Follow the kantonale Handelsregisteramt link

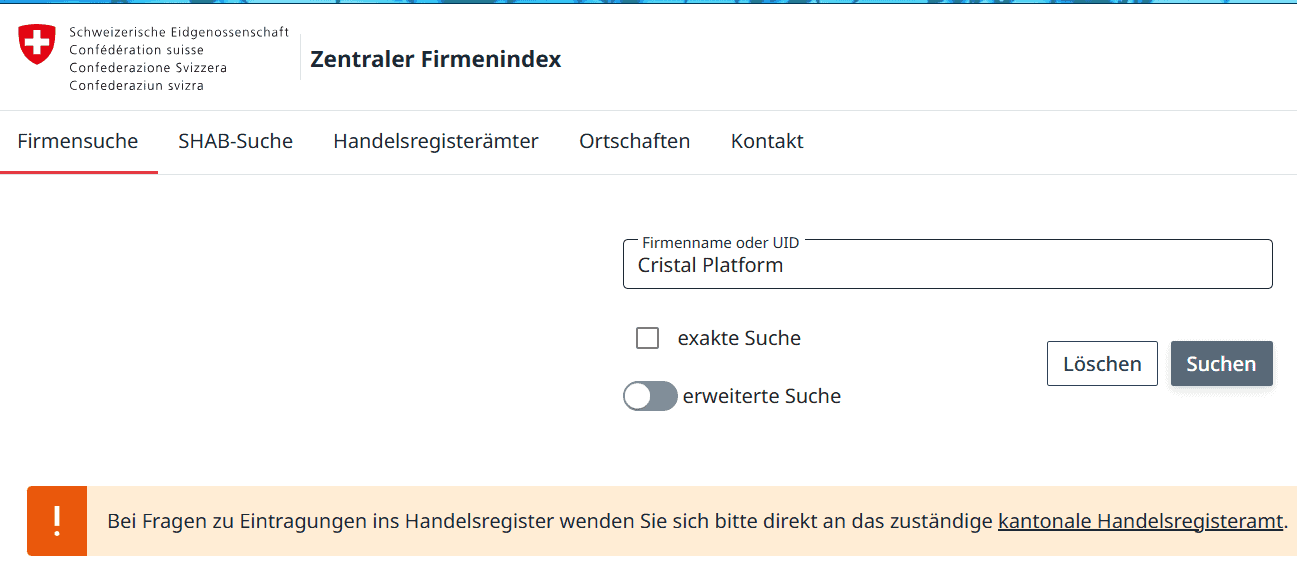tap(1140, 521)
